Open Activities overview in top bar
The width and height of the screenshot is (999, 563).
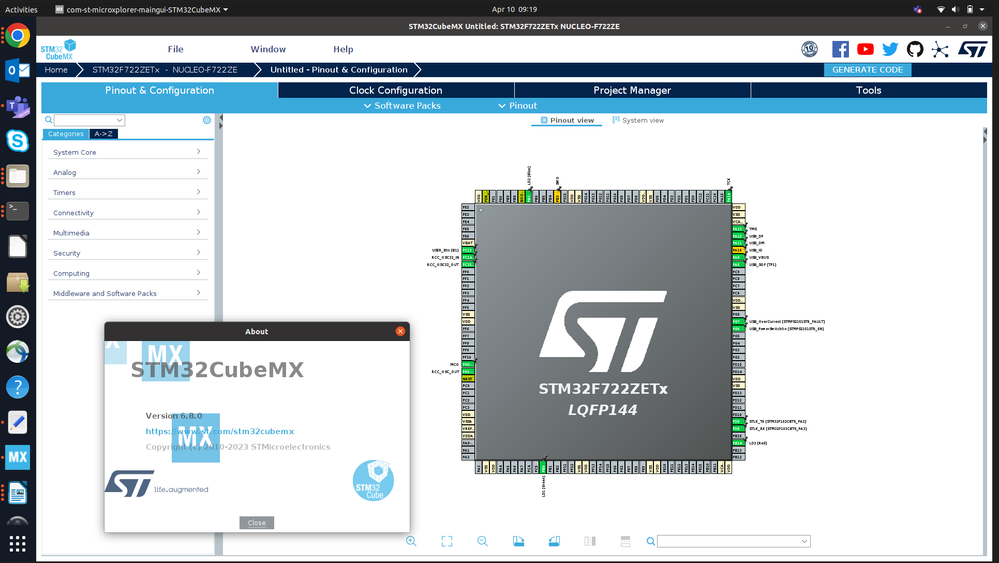point(21,10)
